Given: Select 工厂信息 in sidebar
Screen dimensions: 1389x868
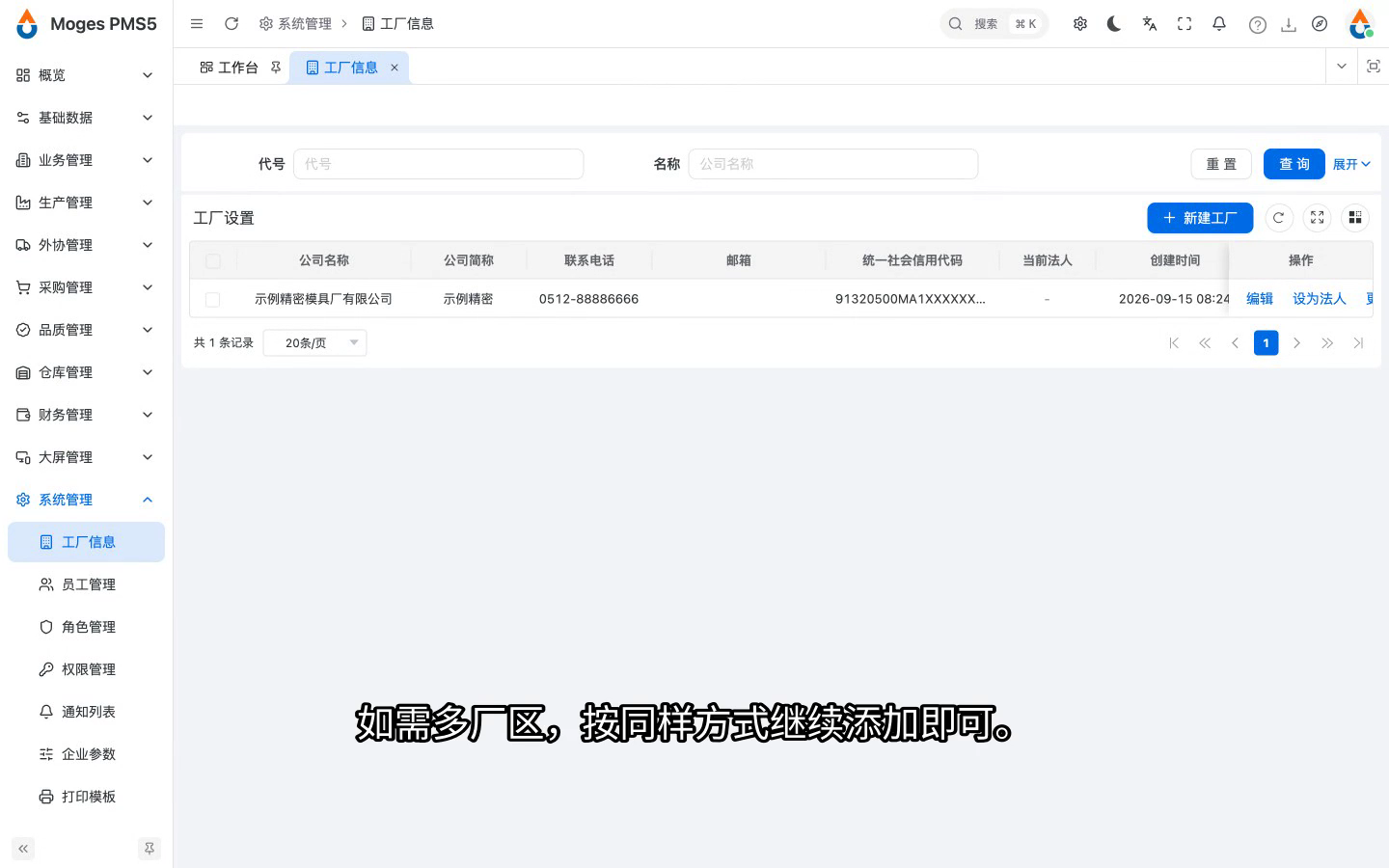Looking at the screenshot, I should (x=86, y=542).
